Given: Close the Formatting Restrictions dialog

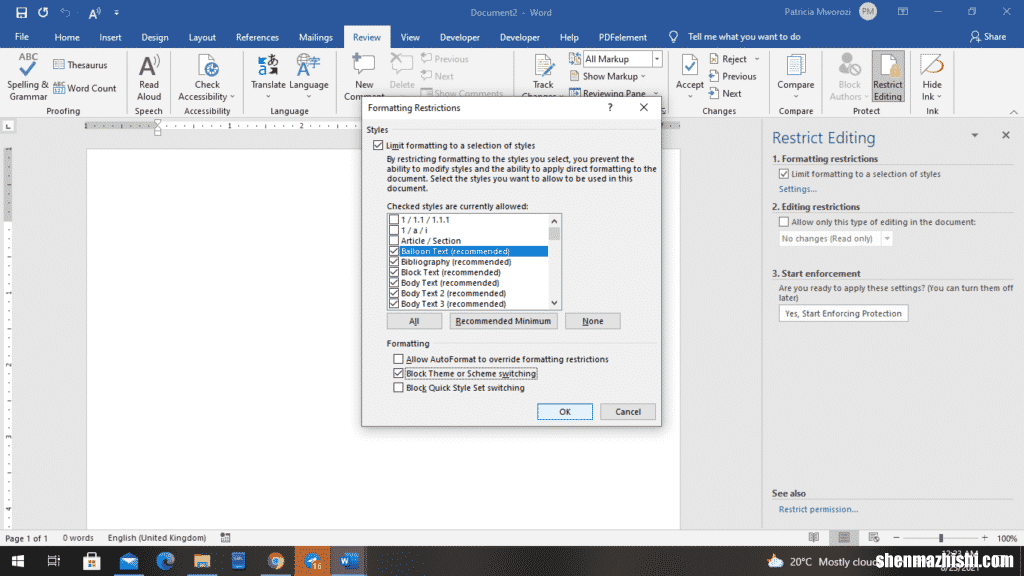Looking at the screenshot, I should point(644,108).
